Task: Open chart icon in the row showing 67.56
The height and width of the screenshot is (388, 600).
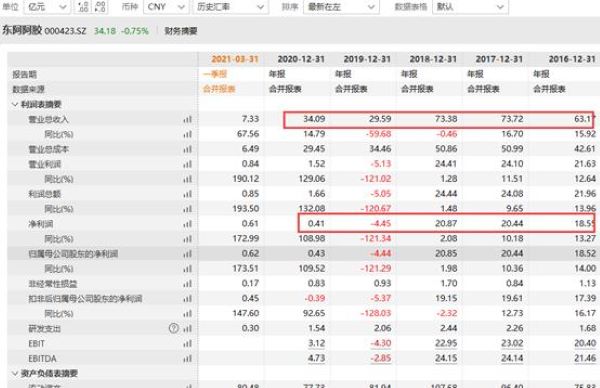Action: 188,134
